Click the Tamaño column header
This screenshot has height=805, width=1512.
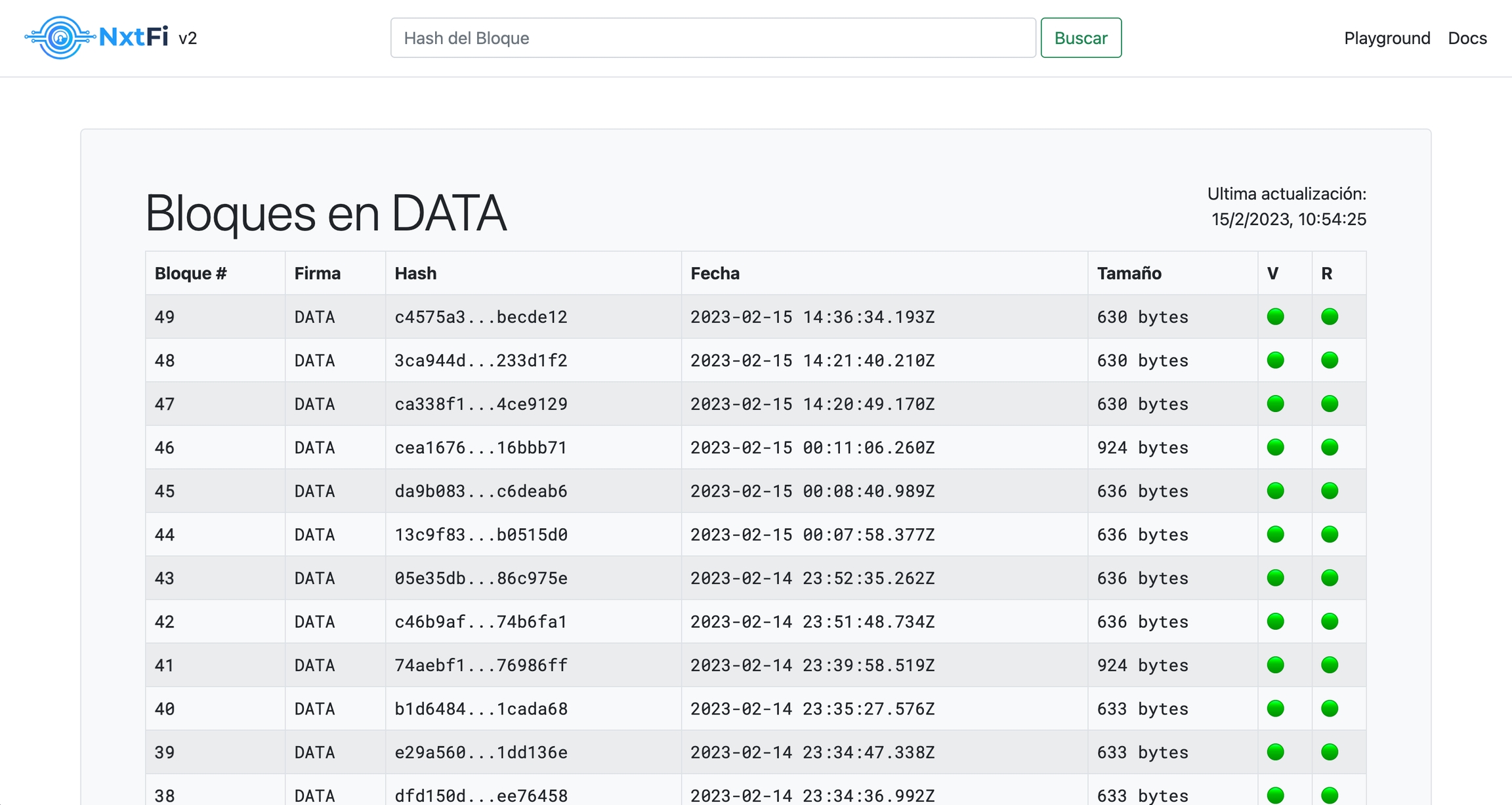click(1129, 274)
